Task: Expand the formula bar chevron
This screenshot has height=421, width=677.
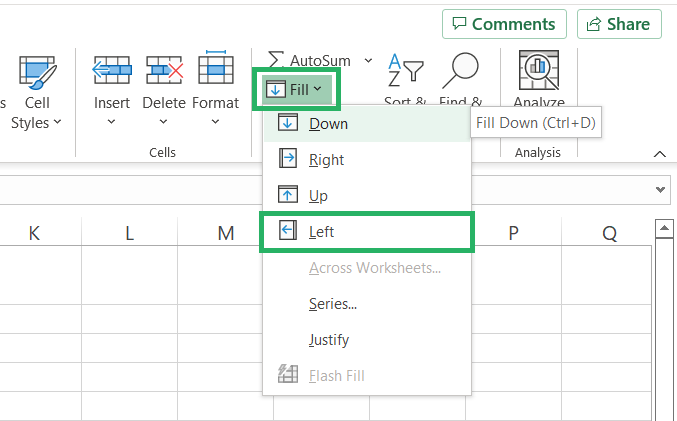Action: pyautogui.click(x=661, y=188)
